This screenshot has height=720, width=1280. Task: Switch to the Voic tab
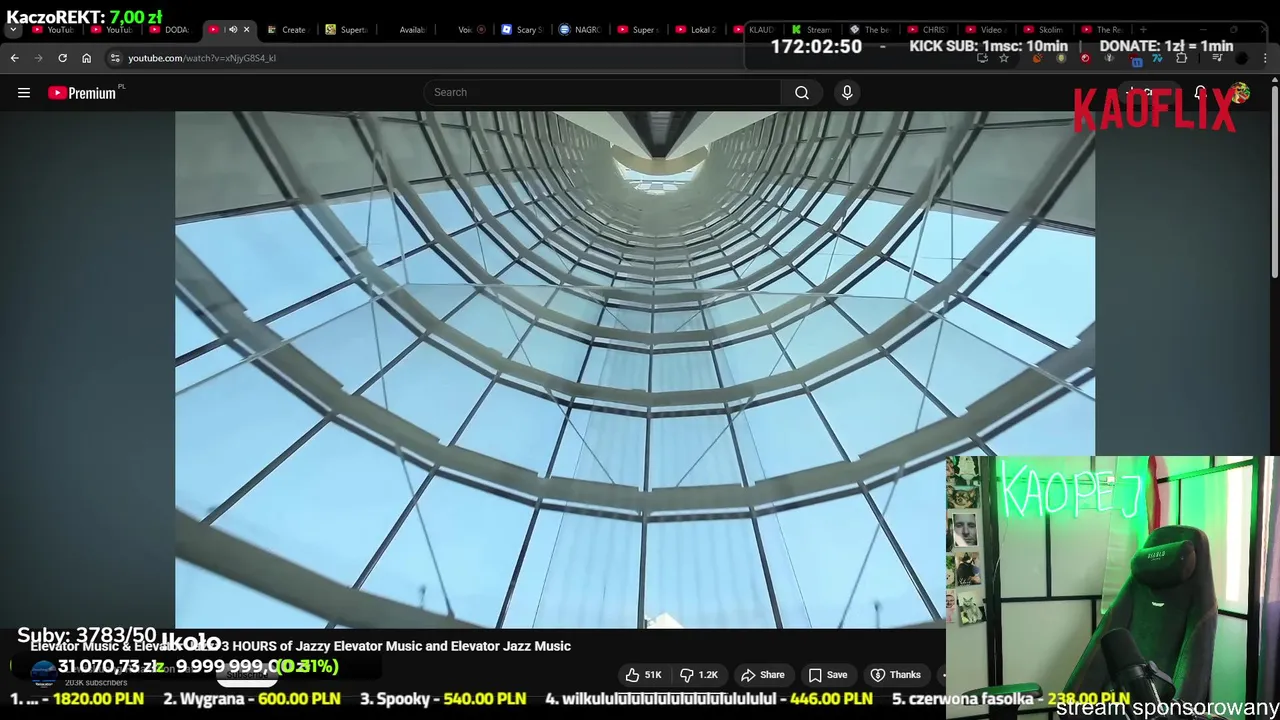(x=464, y=29)
